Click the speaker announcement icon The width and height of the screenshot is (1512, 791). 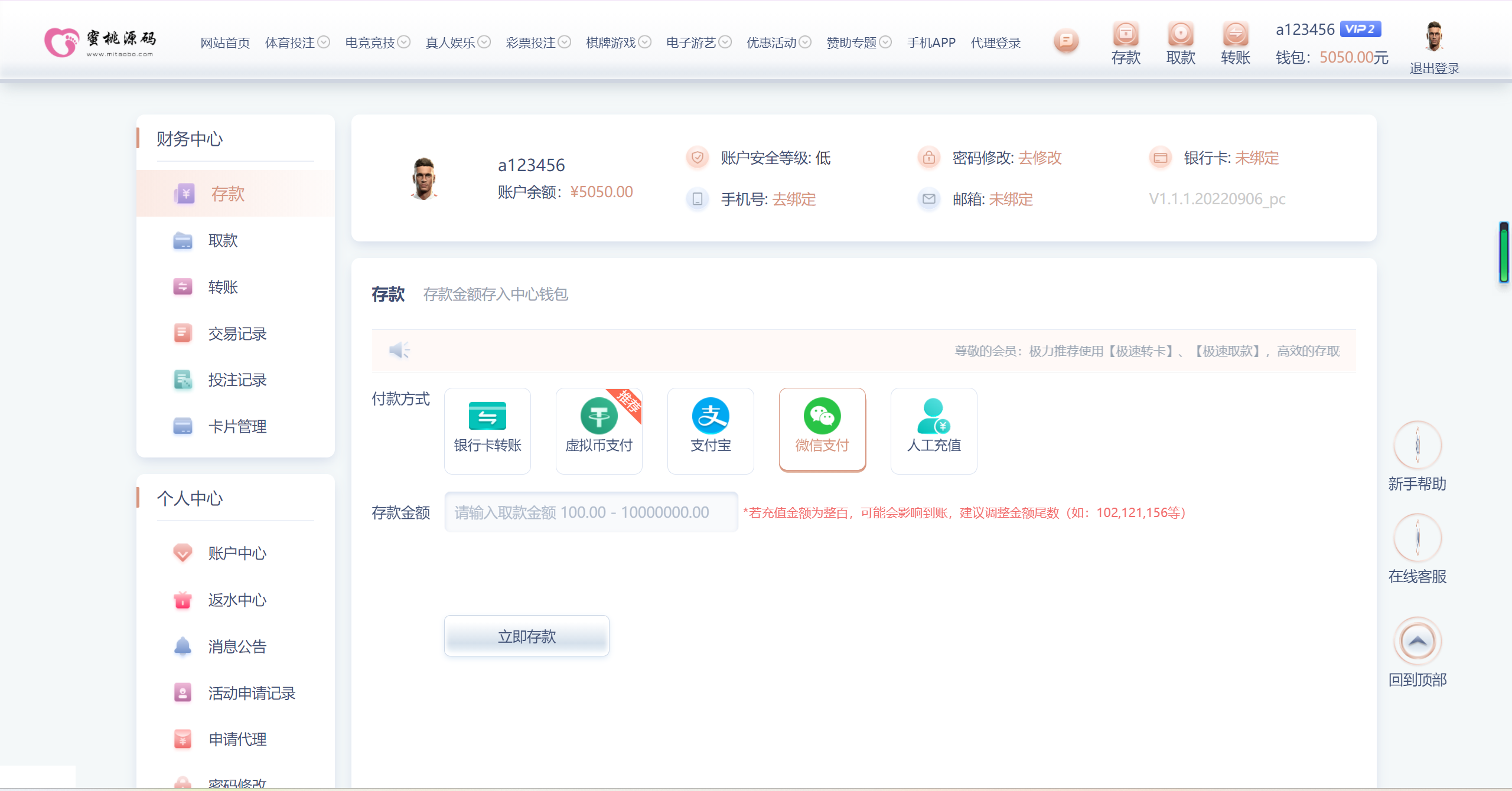(399, 351)
